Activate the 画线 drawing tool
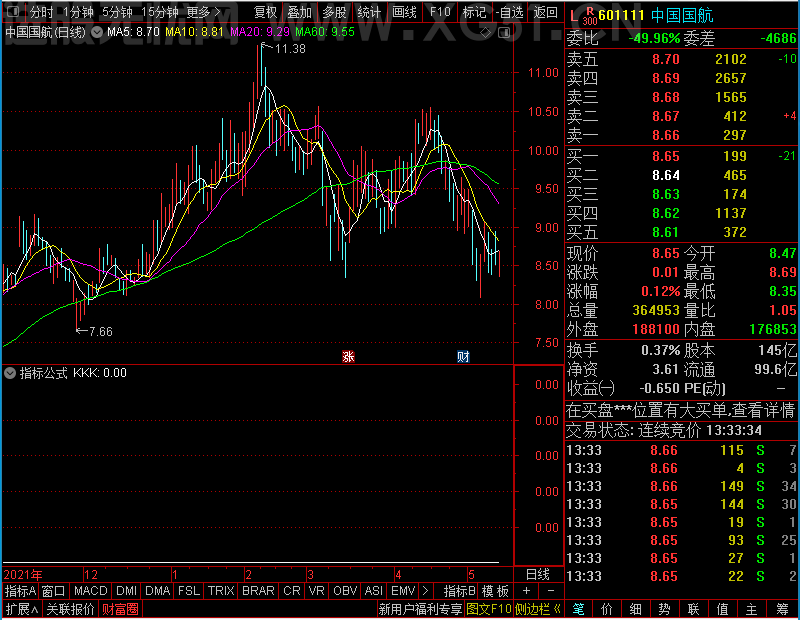 [404, 12]
